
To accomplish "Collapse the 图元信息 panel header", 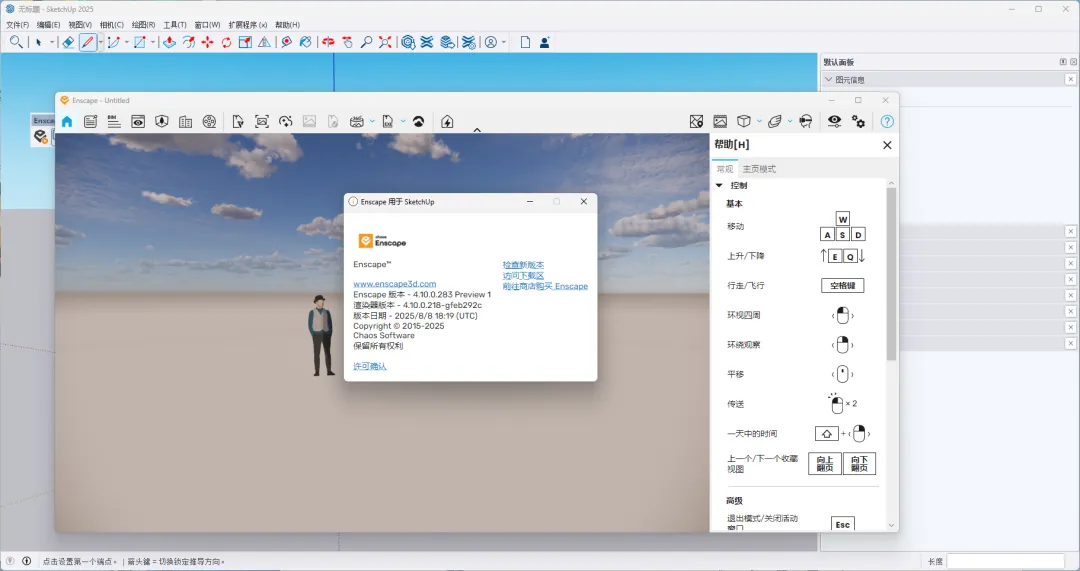I will [829, 79].
